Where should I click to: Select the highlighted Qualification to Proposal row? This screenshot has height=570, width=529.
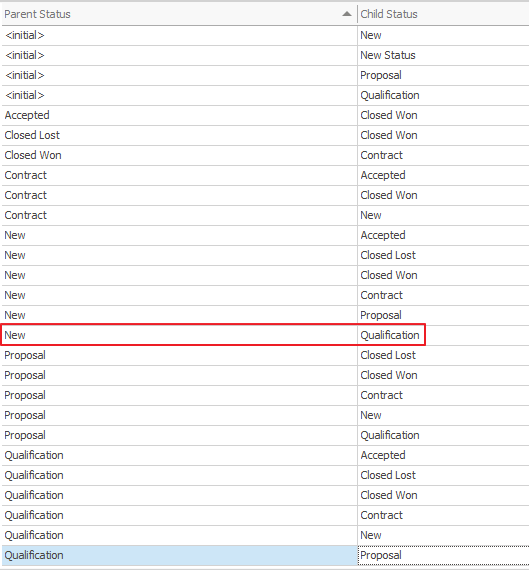(265, 555)
